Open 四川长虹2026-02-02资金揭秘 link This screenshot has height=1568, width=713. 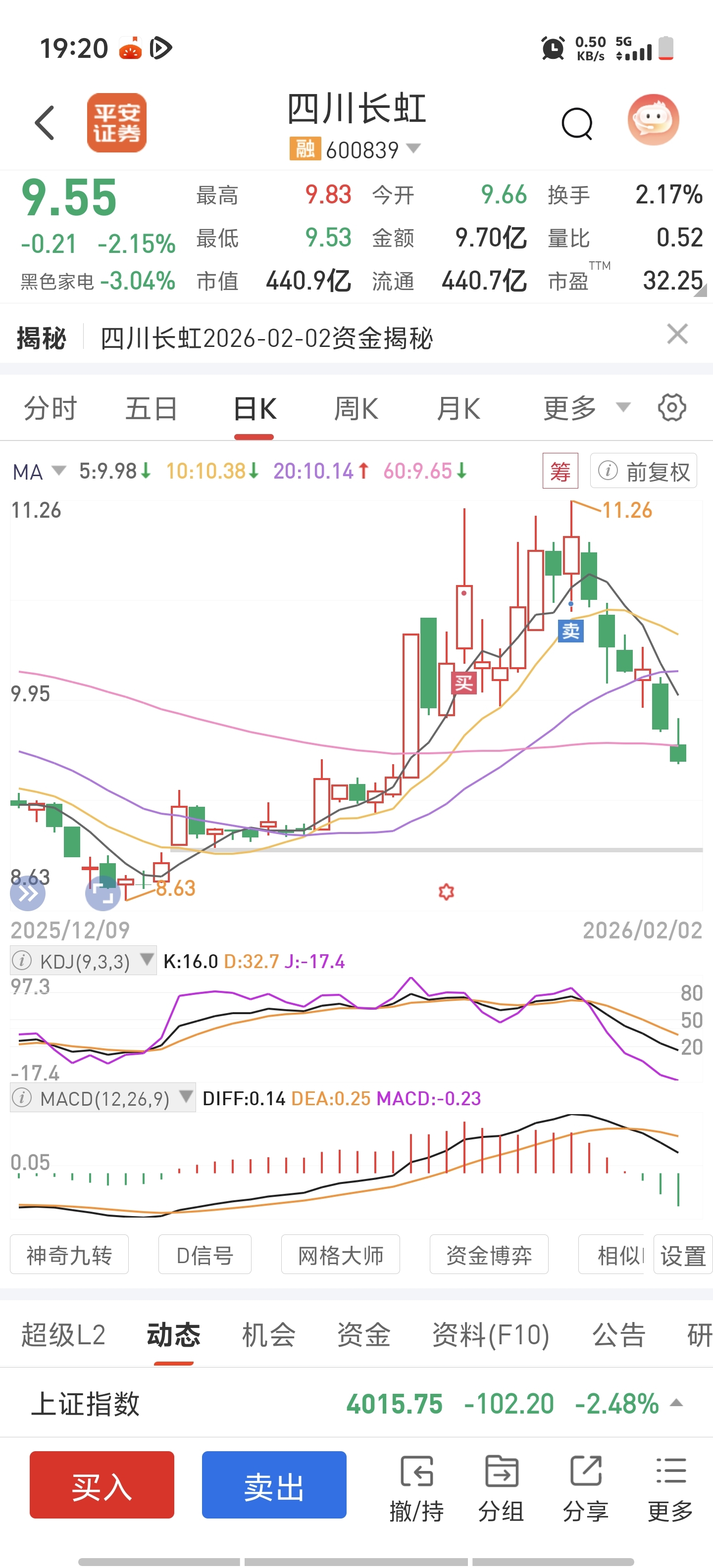(267, 339)
